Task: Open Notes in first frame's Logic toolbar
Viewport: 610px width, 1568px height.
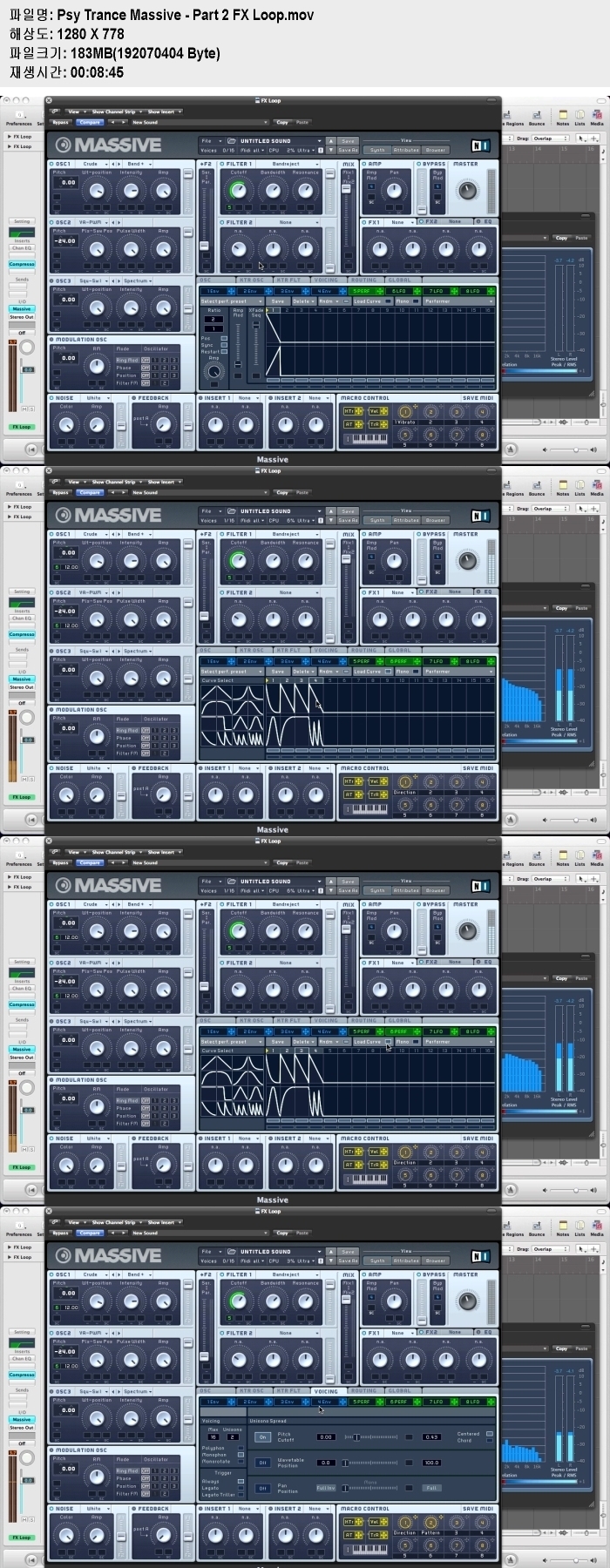Action: tap(562, 118)
